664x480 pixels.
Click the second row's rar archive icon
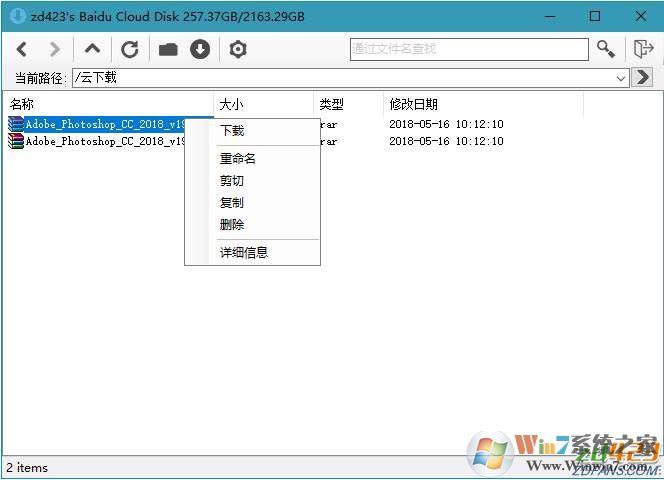(x=16, y=141)
